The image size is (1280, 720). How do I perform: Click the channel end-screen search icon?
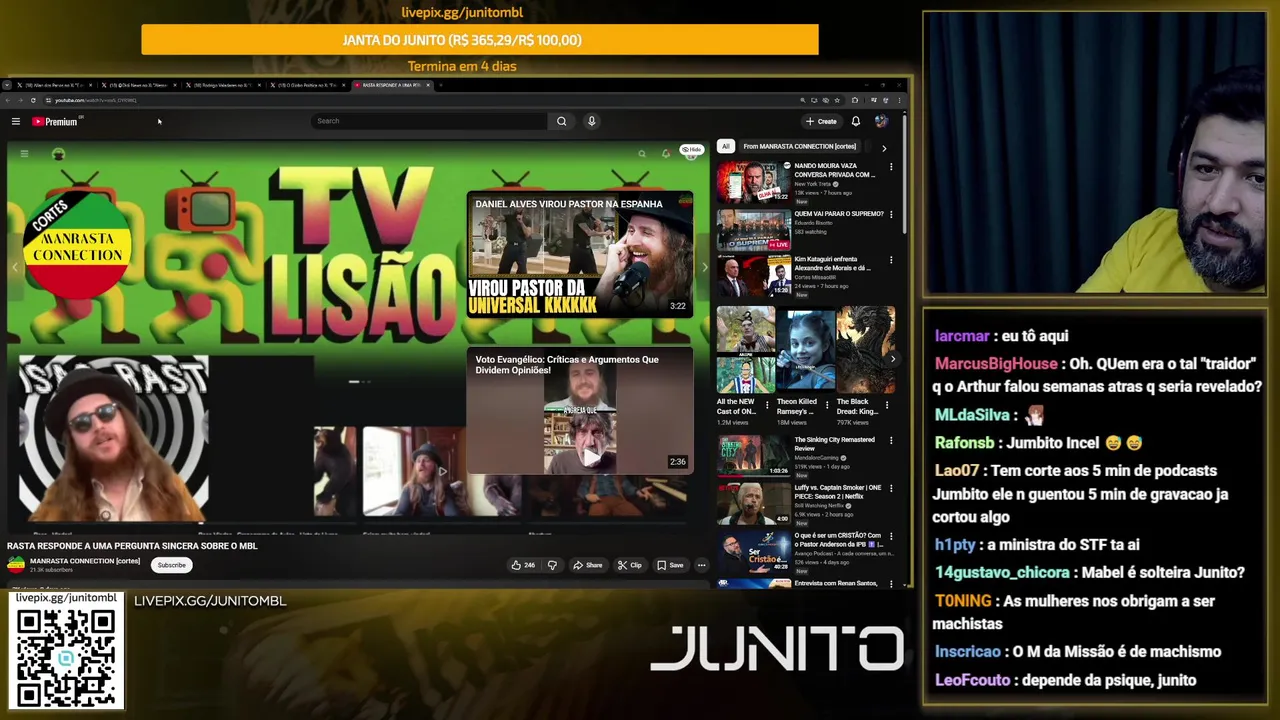642,154
